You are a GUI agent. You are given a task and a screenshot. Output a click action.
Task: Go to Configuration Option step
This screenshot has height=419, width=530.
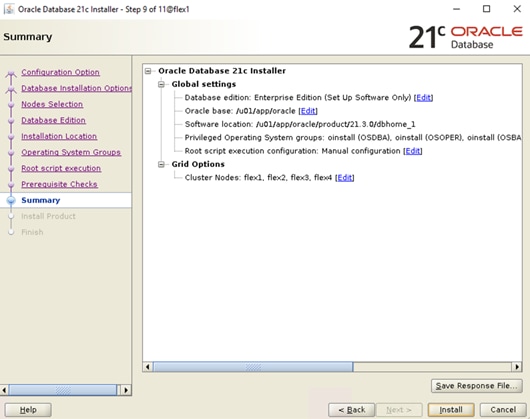click(60, 72)
